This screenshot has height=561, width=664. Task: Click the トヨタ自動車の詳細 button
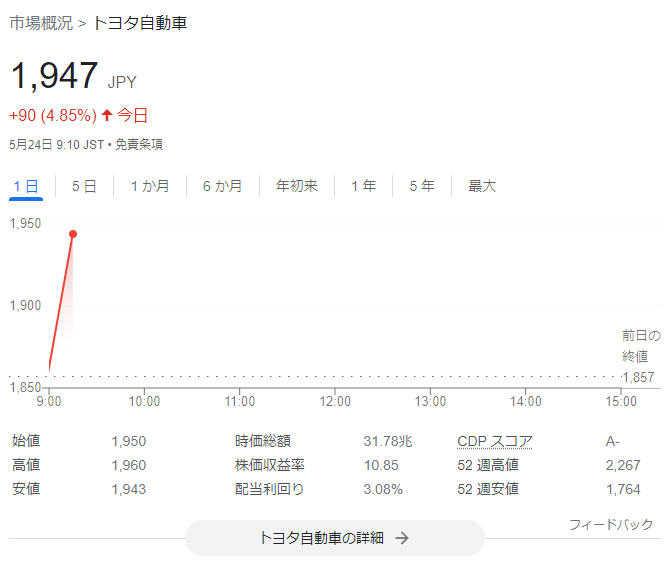click(x=335, y=538)
